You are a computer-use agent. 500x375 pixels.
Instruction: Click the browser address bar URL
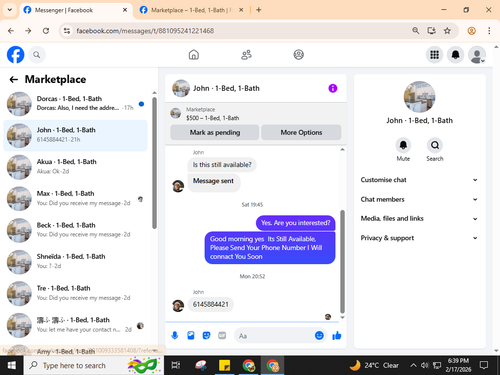[145, 31]
